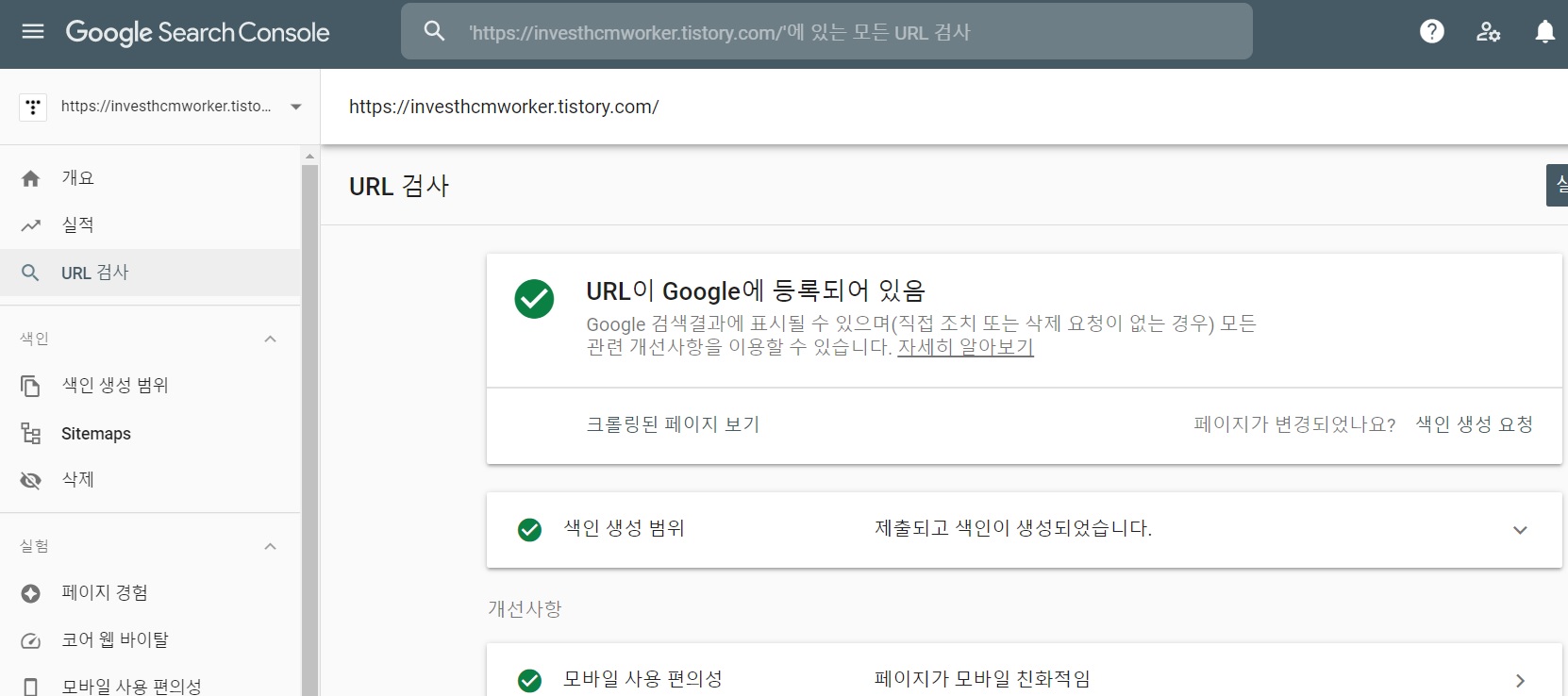Image resolution: width=1568 pixels, height=696 pixels.
Task: Open the 자세히 알아보기 link
Action: (965, 347)
